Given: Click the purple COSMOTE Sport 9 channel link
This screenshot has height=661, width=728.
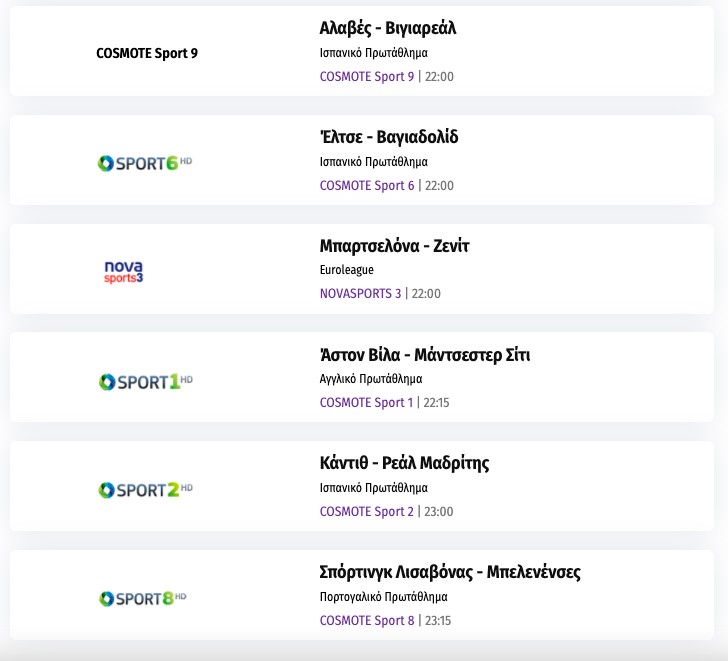Looking at the screenshot, I should [366, 77].
